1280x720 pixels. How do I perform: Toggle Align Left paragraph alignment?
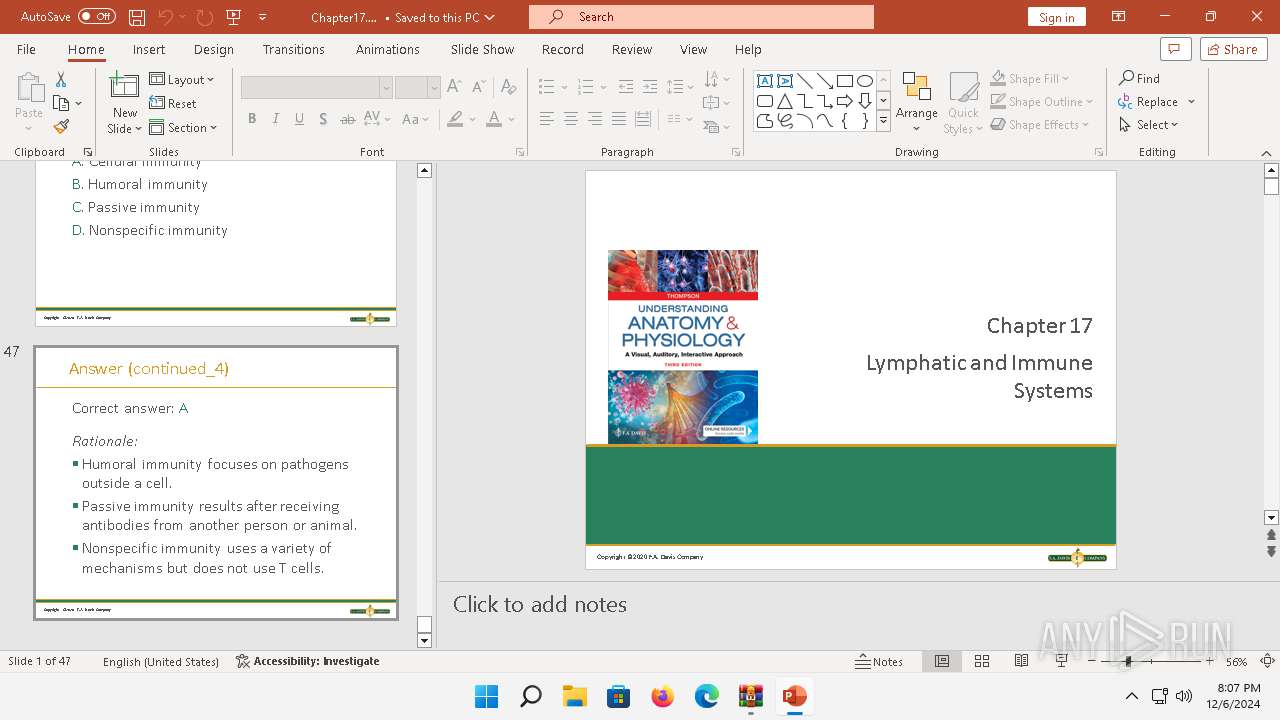click(x=546, y=119)
